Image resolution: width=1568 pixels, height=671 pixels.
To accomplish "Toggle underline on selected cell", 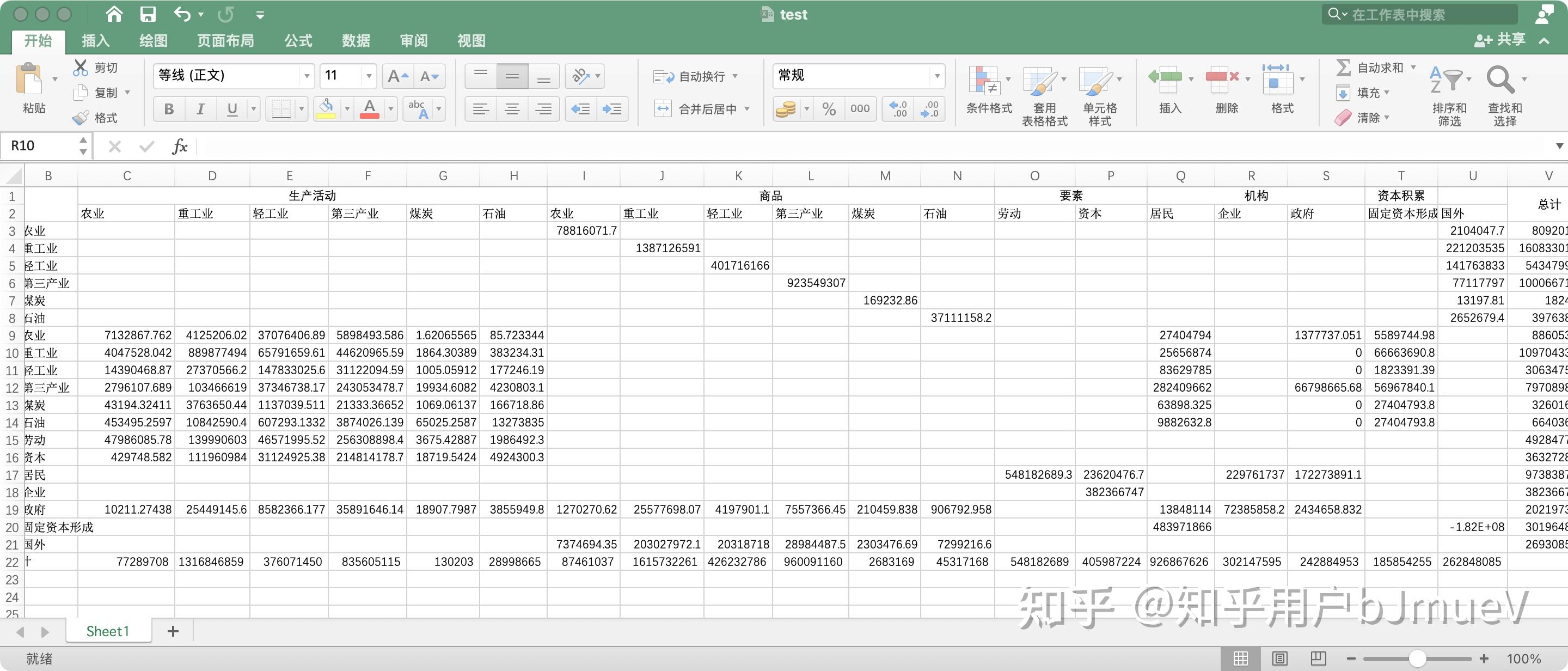I will coord(232,108).
